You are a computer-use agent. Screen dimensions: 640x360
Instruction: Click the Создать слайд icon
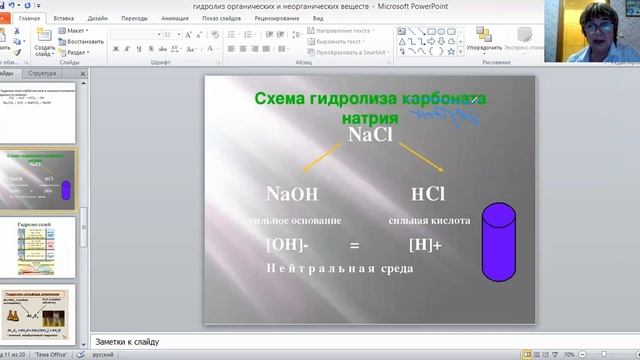(x=44, y=35)
